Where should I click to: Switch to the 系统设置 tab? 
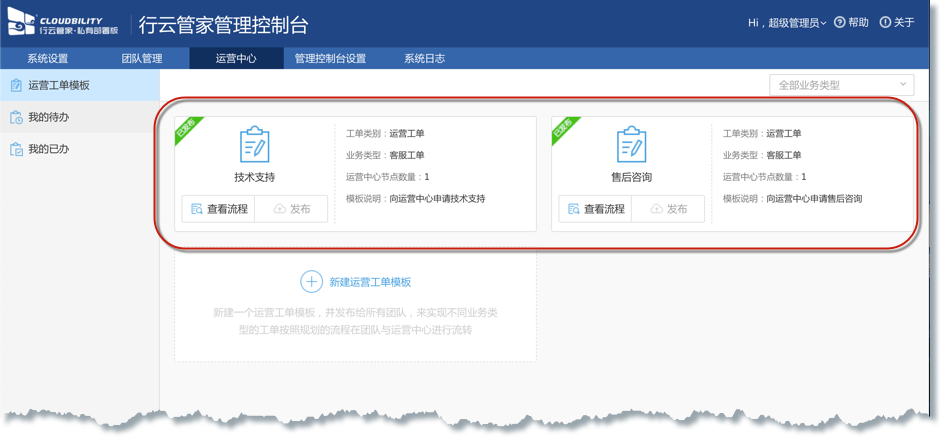pyautogui.click(x=47, y=59)
